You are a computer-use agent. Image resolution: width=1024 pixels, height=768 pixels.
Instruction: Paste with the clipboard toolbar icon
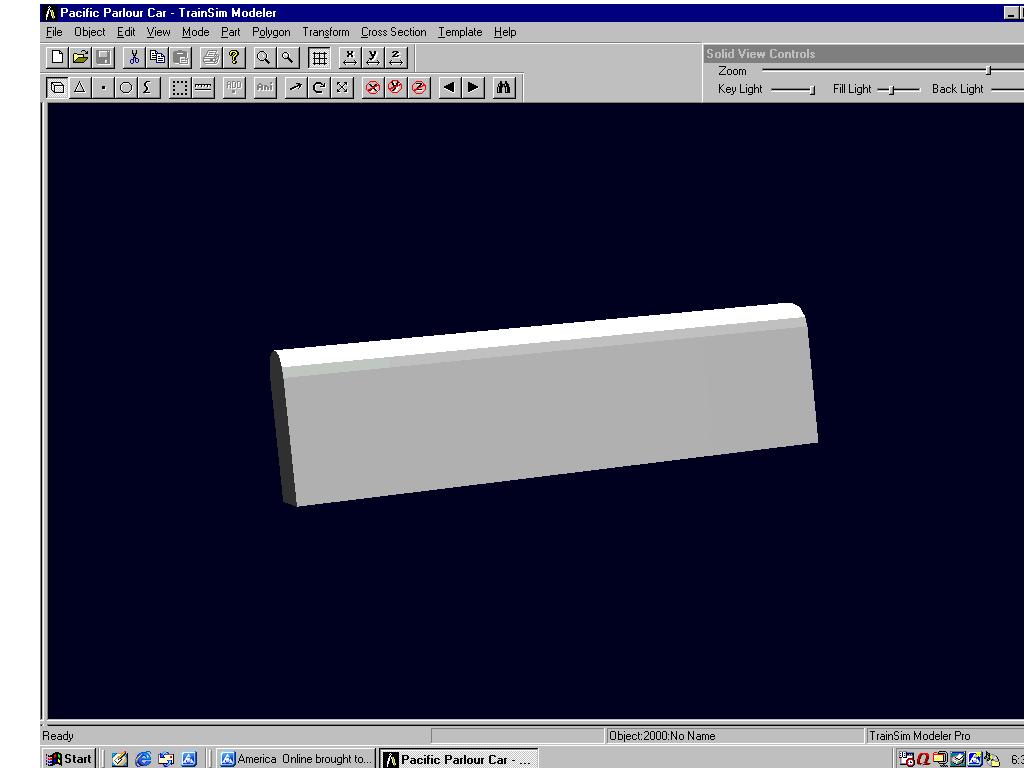coord(180,57)
